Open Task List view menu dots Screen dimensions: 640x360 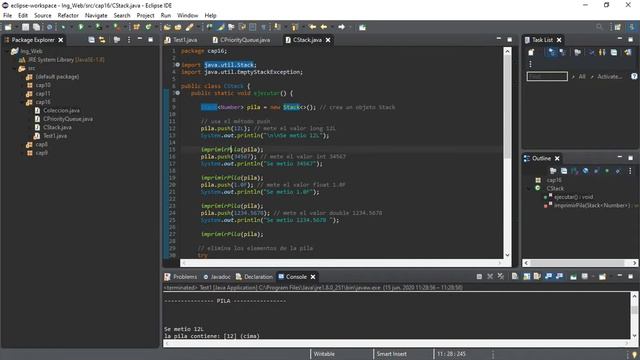coord(530,64)
